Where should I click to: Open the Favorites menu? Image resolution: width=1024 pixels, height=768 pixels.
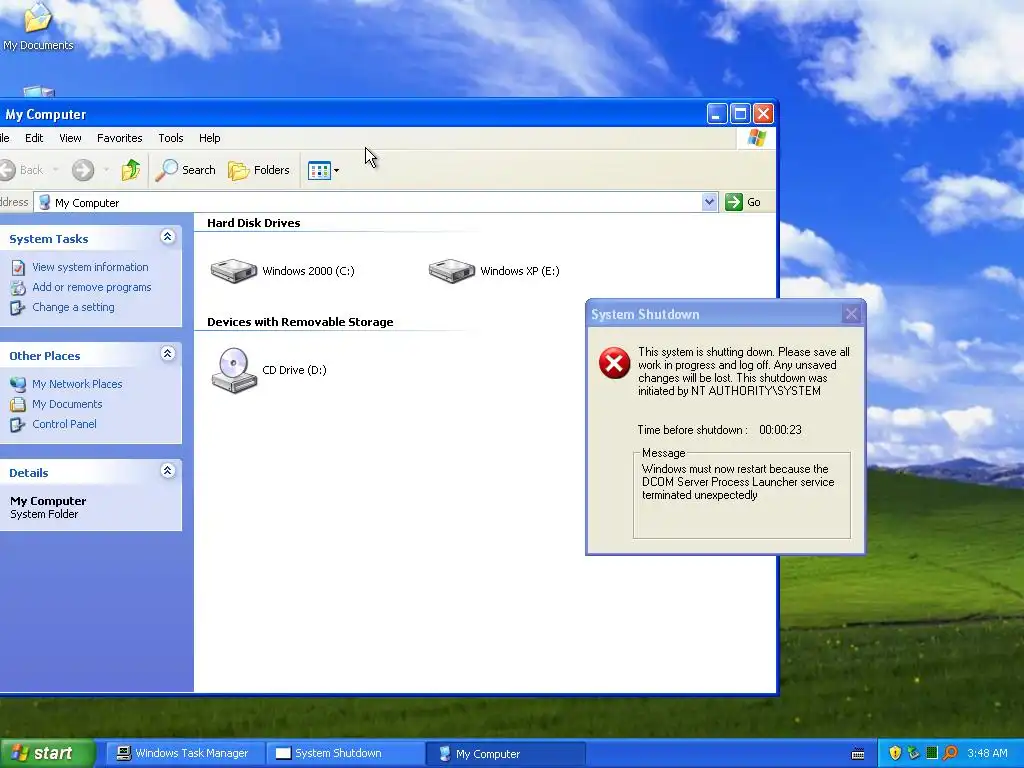click(120, 138)
